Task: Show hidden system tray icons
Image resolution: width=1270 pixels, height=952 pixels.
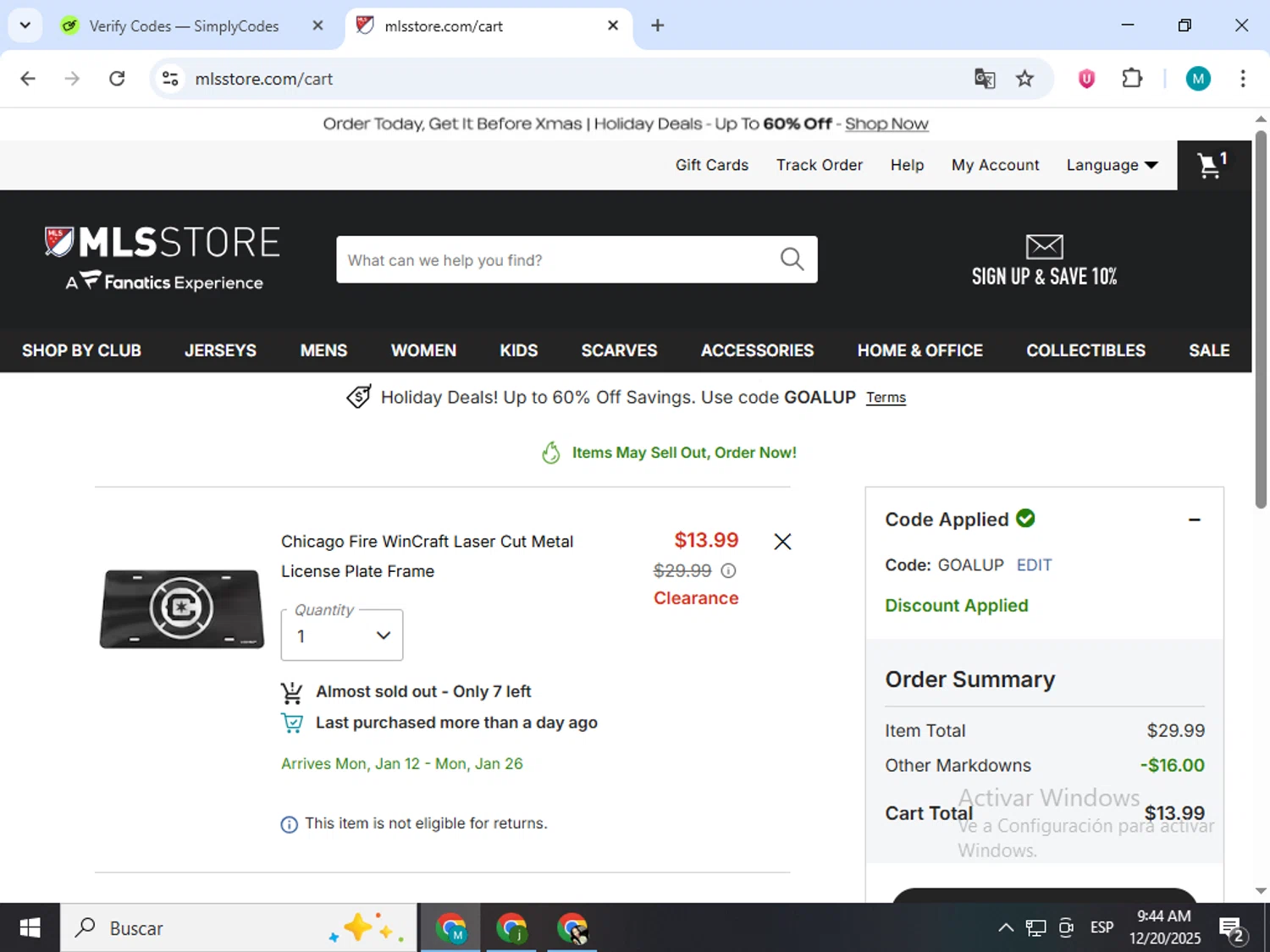Action: tap(1005, 927)
